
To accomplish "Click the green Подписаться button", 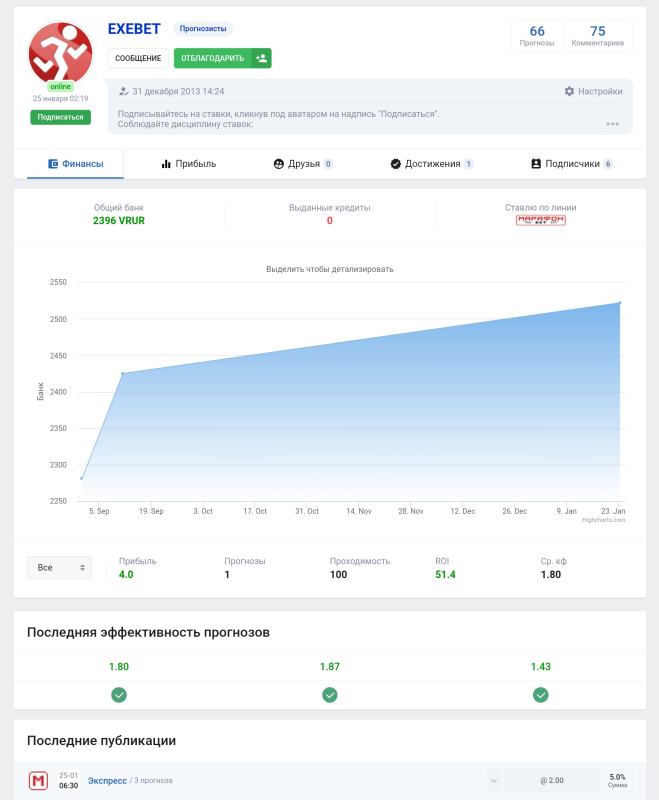I will tap(60, 117).
